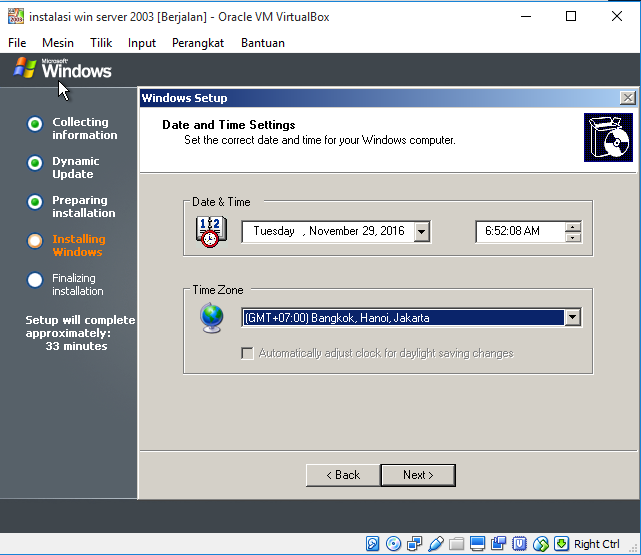Viewport: 641px width, 555px height.
Task: Open the Bantuan menu
Action: [263, 43]
